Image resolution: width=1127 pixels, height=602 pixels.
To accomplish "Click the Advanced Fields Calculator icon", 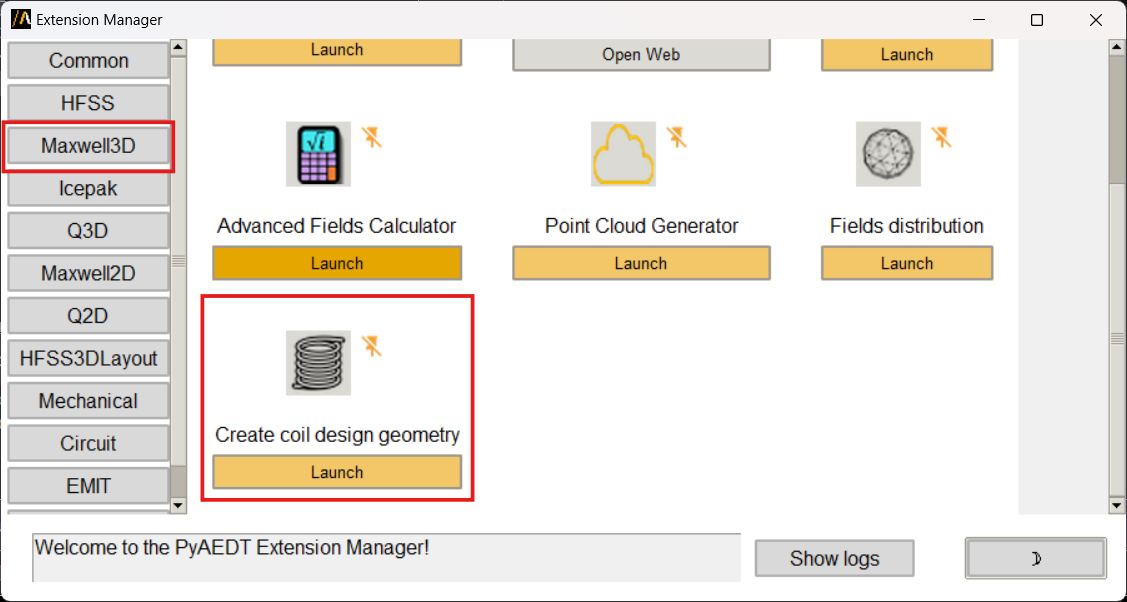I will [x=318, y=154].
